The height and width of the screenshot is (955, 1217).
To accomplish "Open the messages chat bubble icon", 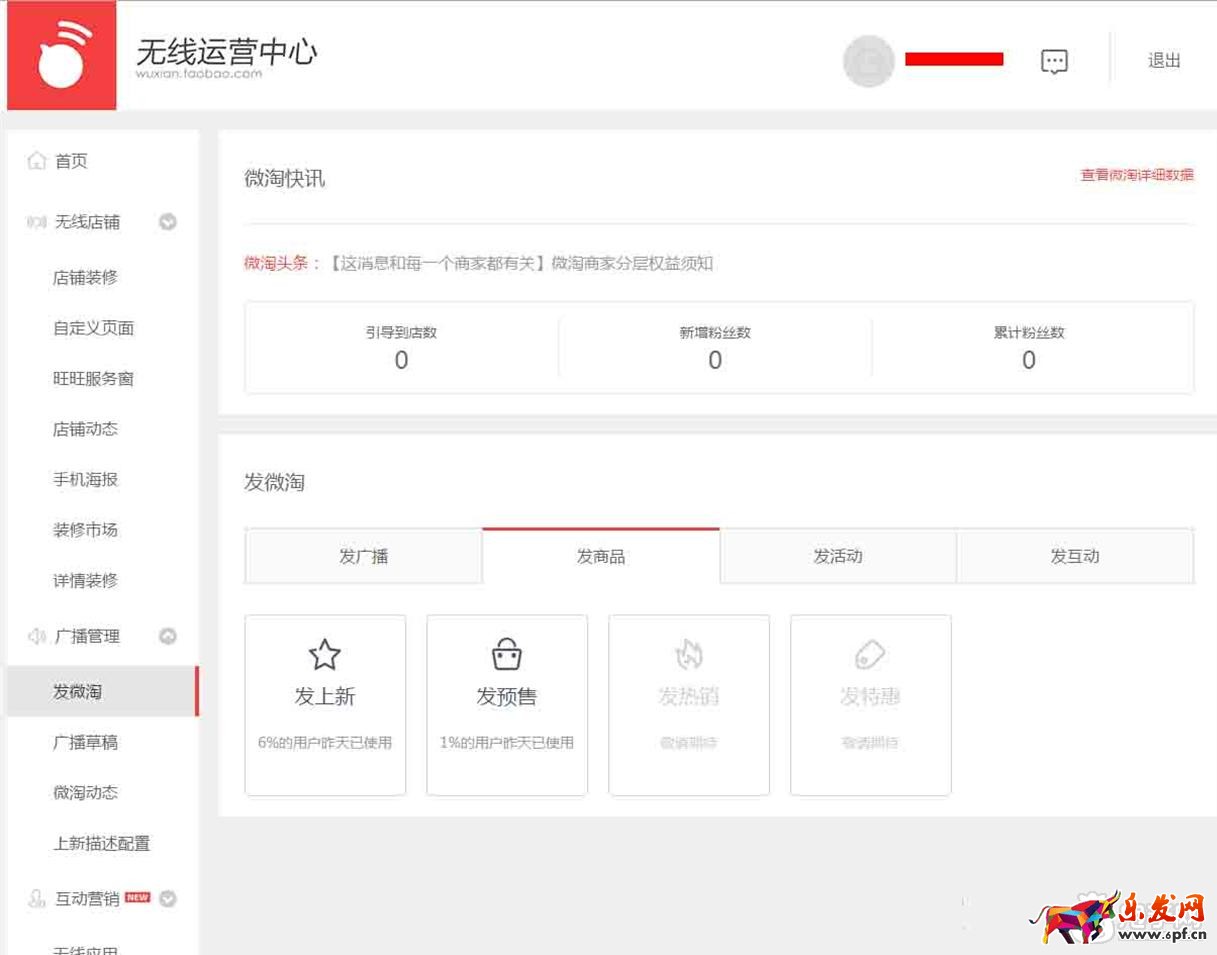I will (x=1054, y=61).
